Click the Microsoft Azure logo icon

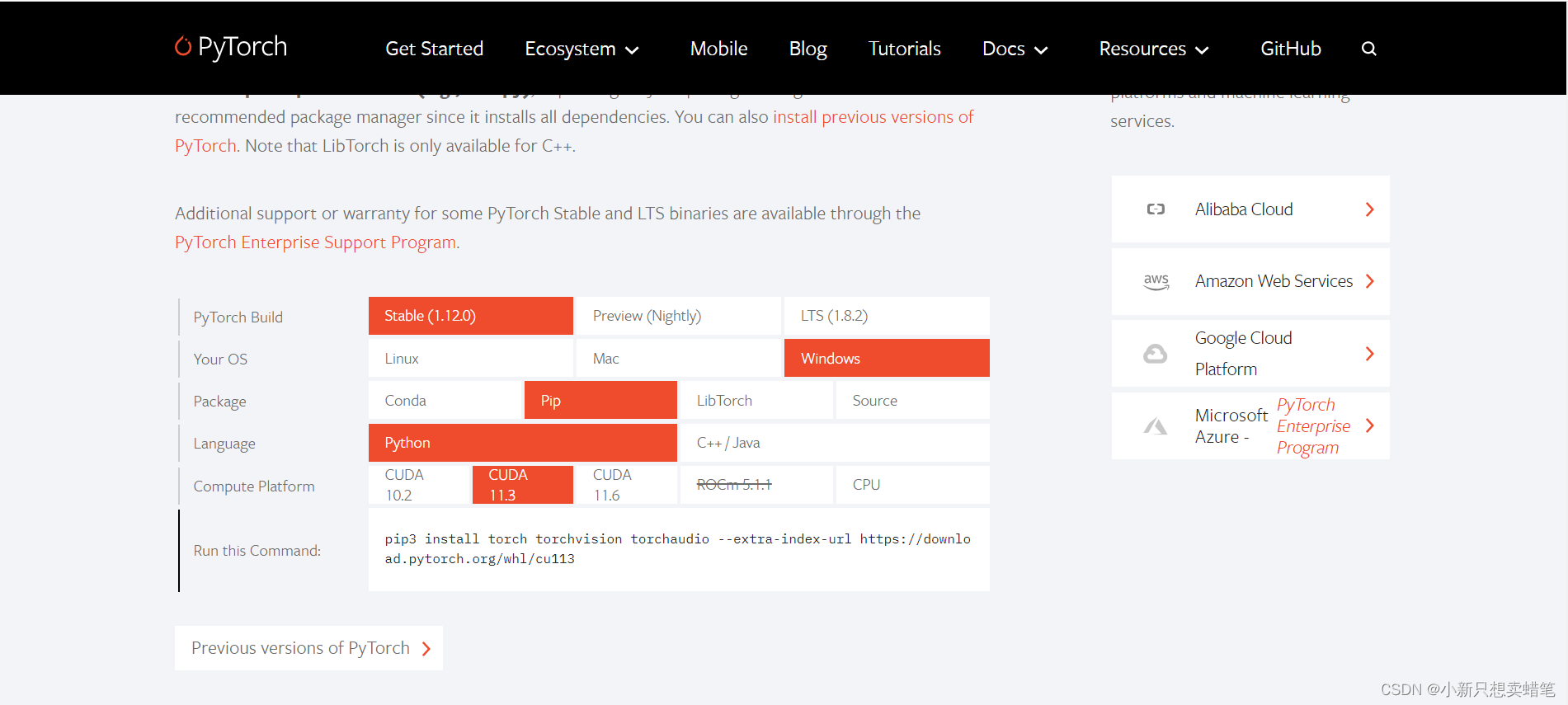tap(1155, 426)
